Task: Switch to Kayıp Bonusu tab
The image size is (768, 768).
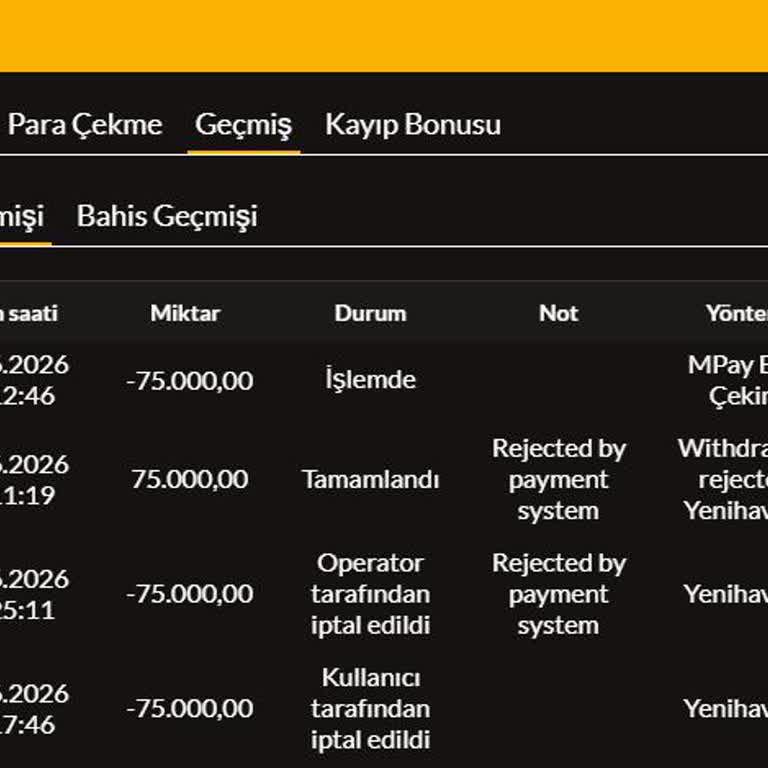Action: [x=413, y=125]
